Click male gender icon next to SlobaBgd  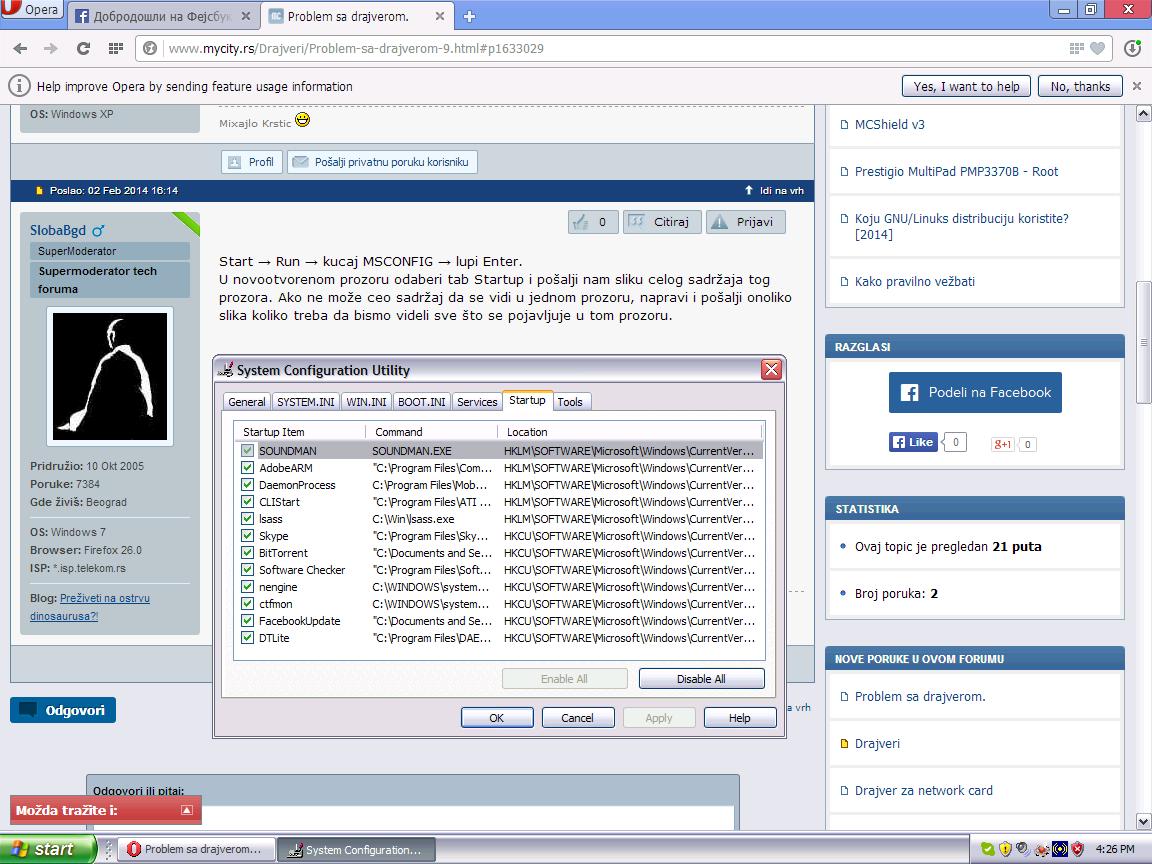[98, 231]
